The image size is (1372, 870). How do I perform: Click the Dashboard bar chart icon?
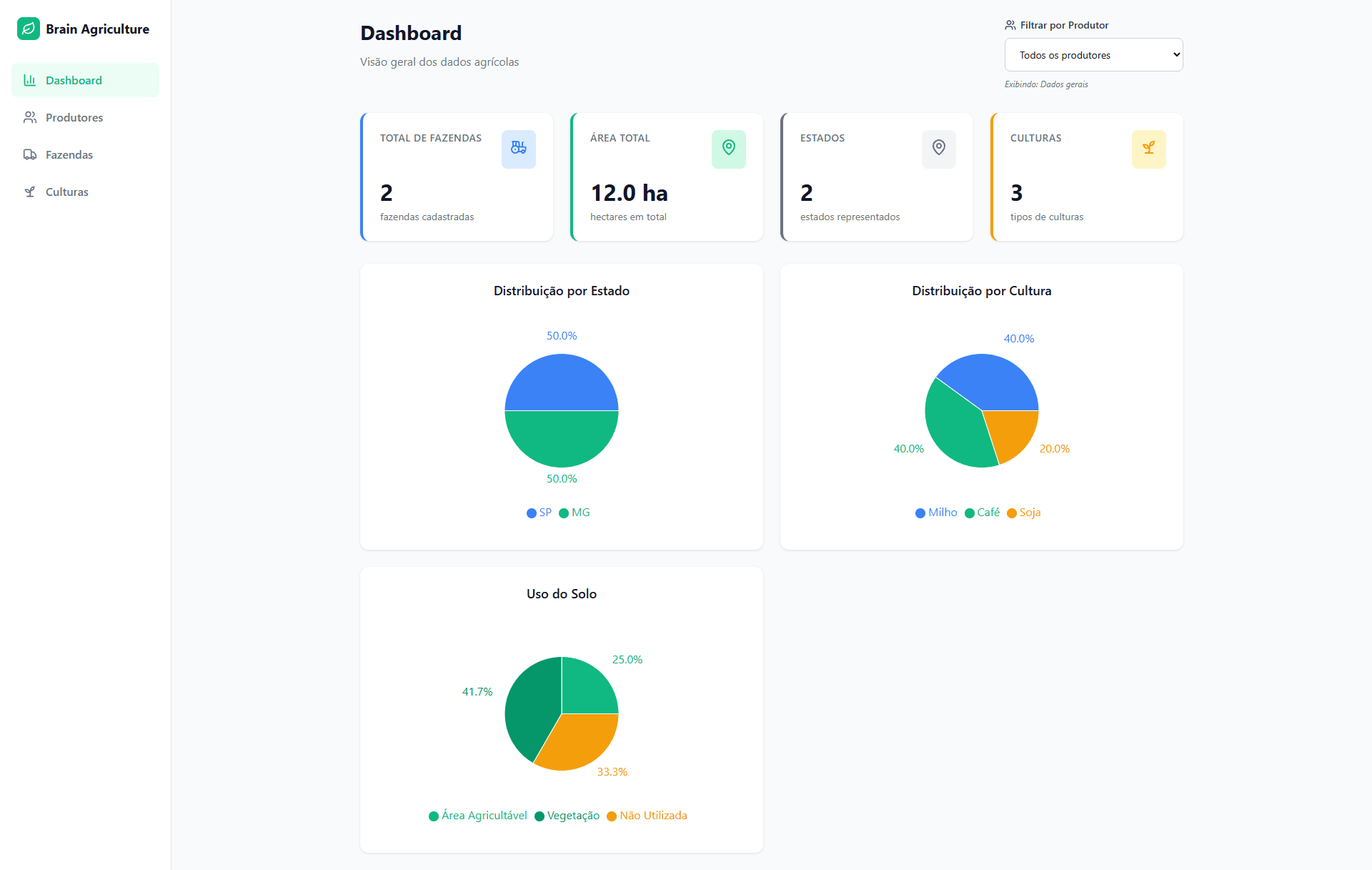click(x=30, y=80)
